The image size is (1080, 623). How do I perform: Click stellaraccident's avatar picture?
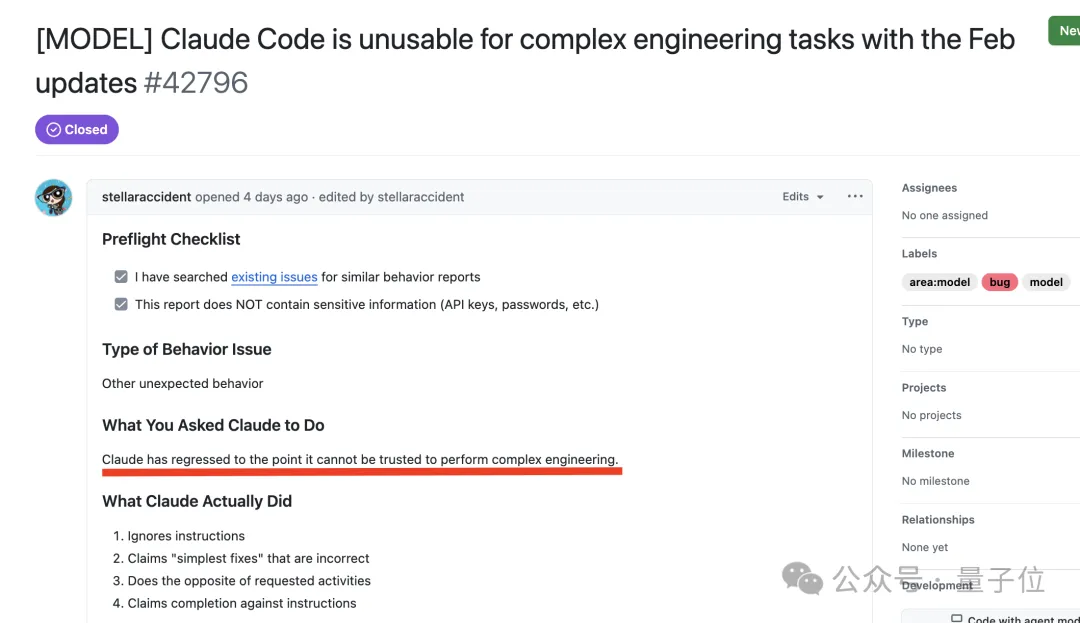[52, 197]
